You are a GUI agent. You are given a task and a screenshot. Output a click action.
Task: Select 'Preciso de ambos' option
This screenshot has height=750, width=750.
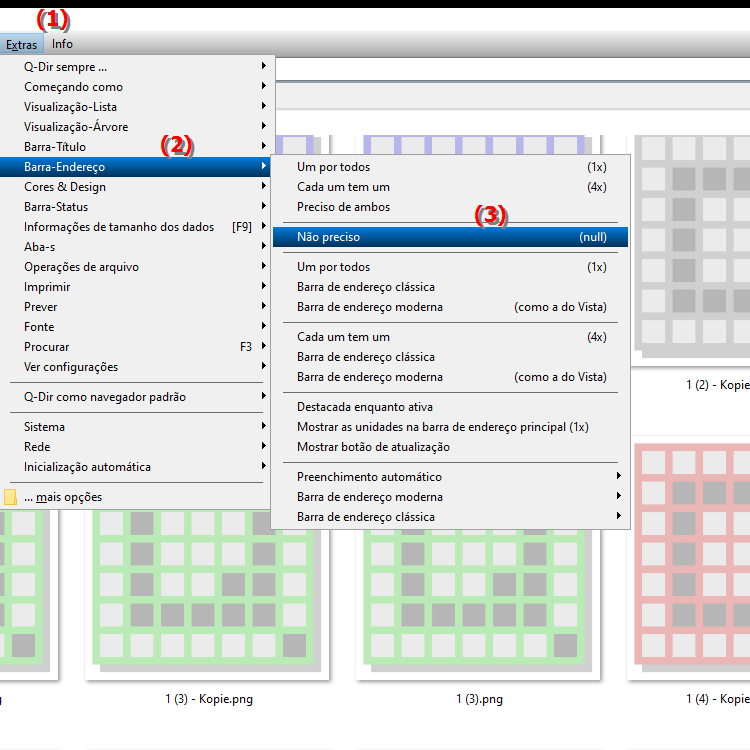(x=451, y=207)
